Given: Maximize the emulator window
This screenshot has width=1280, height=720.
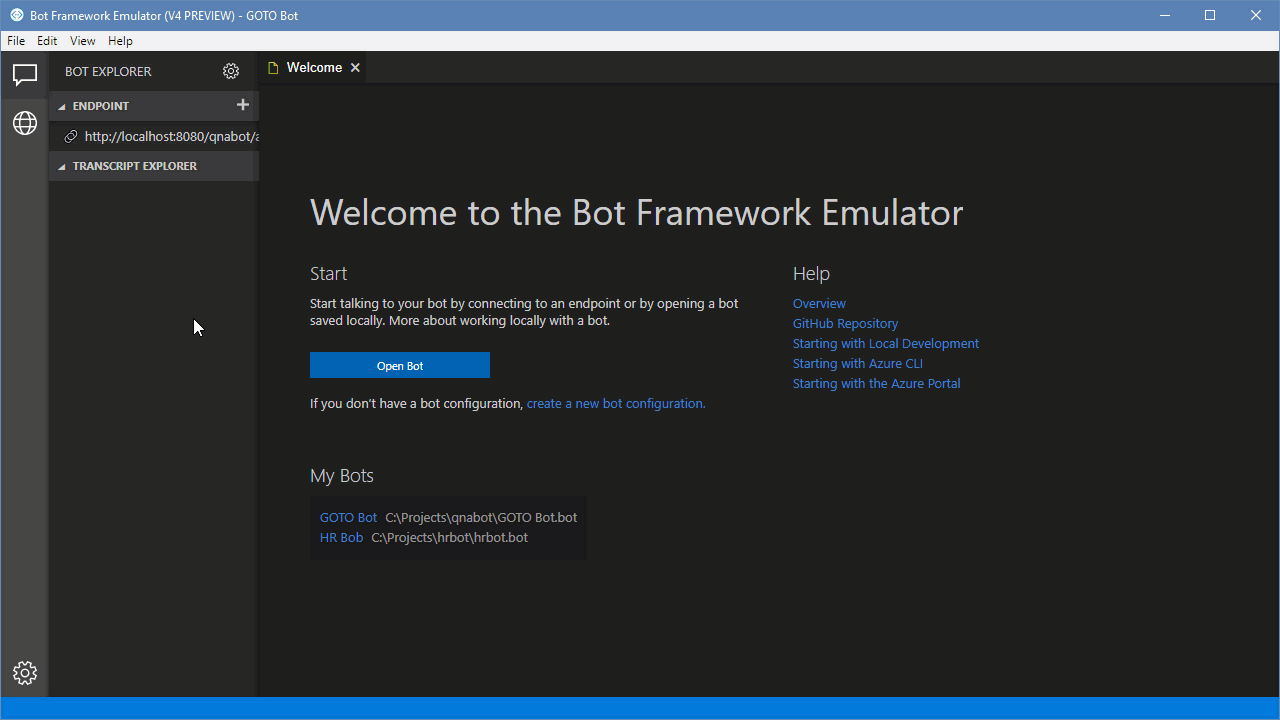Looking at the screenshot, I should click(1210, 15).
